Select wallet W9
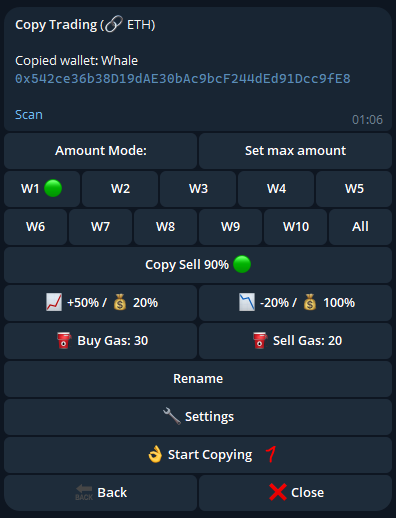 pyautogui.click(x=230, y=227)
